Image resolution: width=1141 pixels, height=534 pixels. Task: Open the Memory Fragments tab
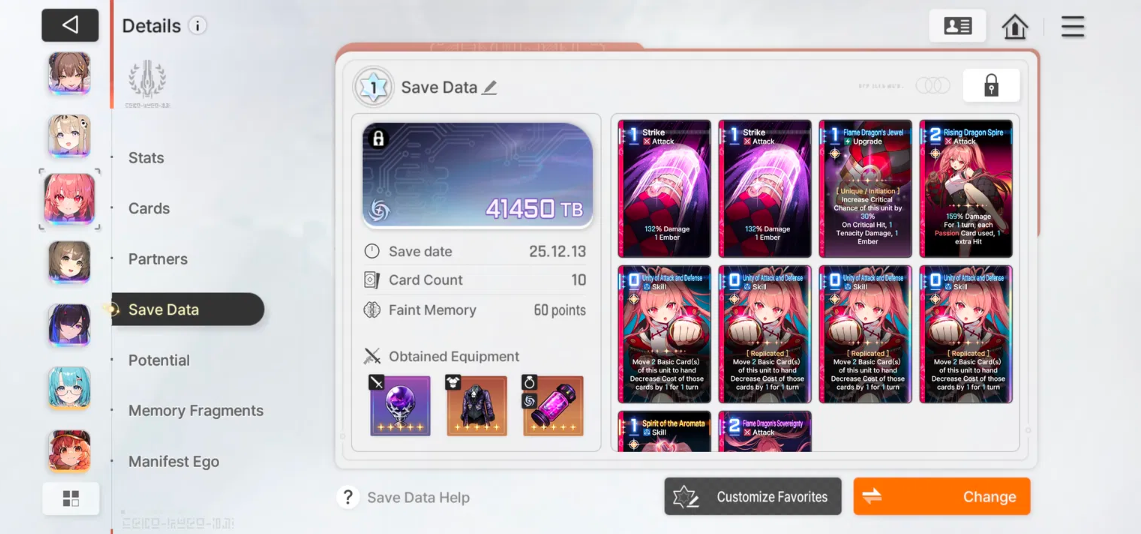coord(196,411)
